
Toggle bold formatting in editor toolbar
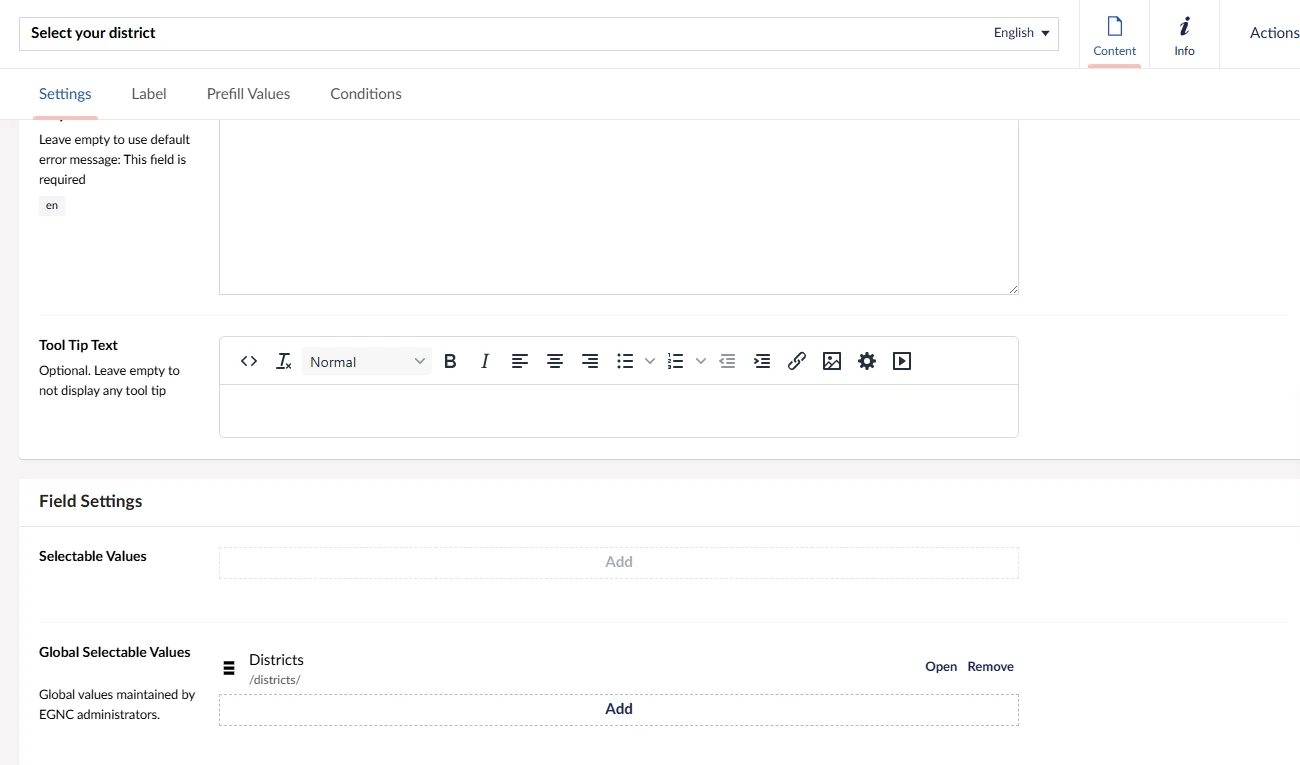click(450, 361)
